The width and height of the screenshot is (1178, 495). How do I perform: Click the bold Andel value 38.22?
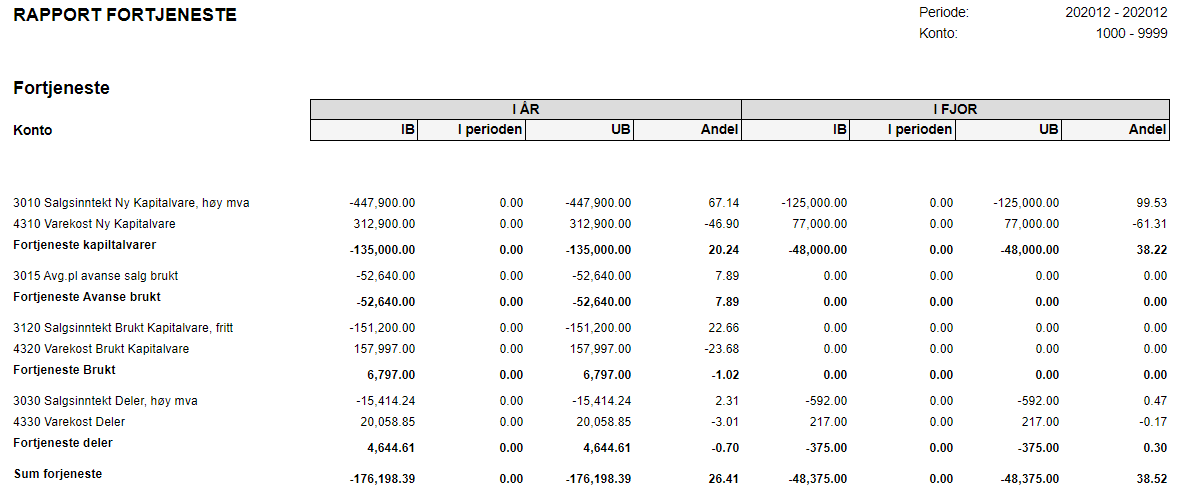coord(1152,250)
